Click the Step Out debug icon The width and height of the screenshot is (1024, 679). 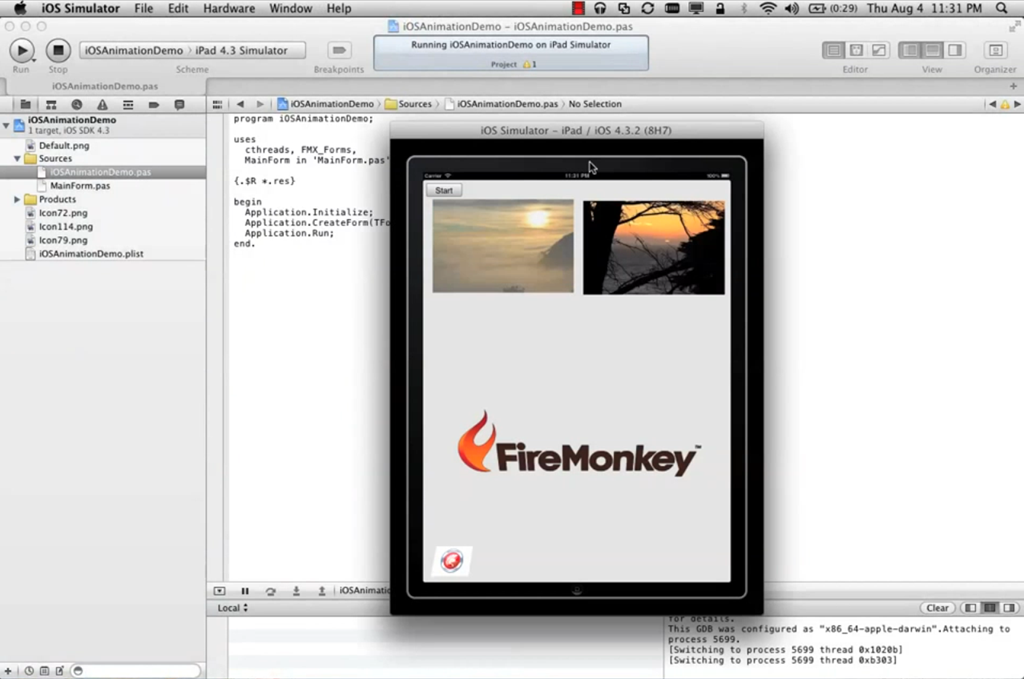(321, 591)
